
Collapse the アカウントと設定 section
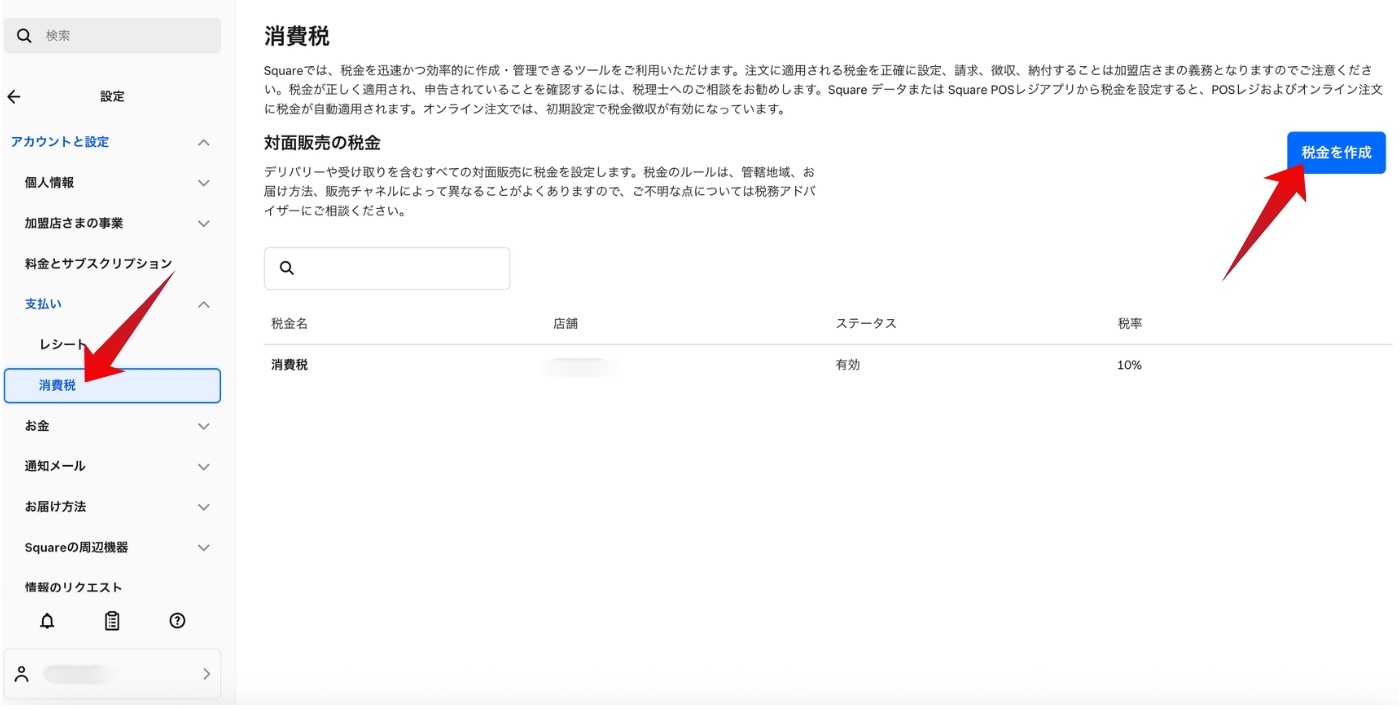(204, 143)
